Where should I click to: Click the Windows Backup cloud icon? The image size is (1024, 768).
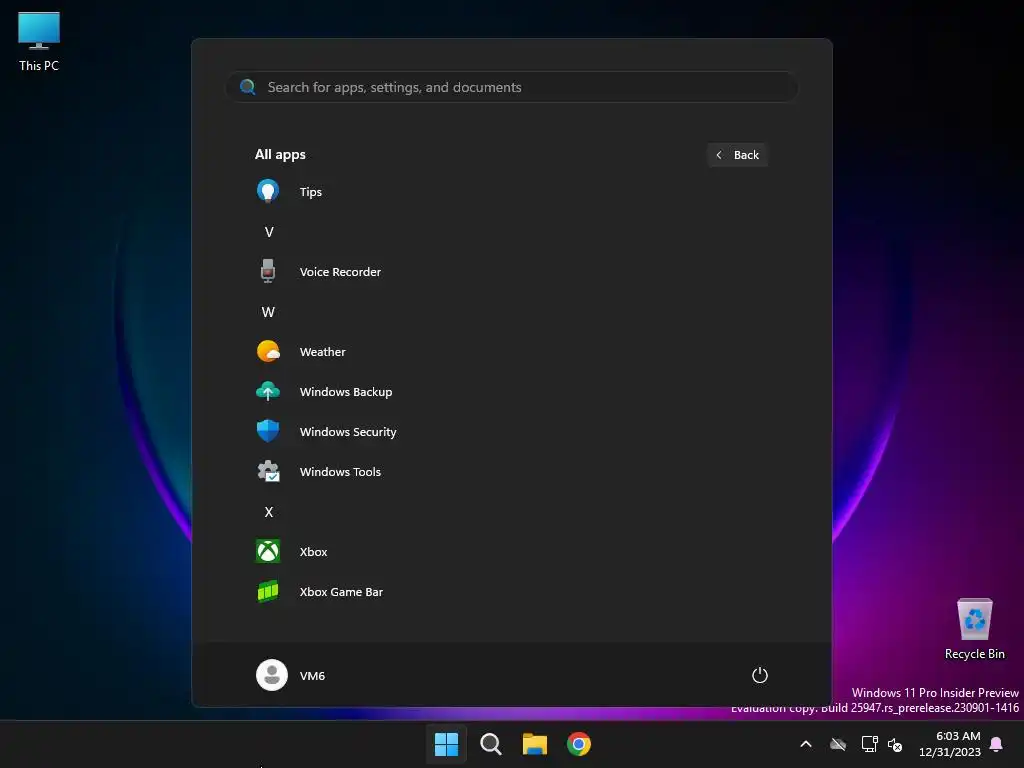[268, 391]
